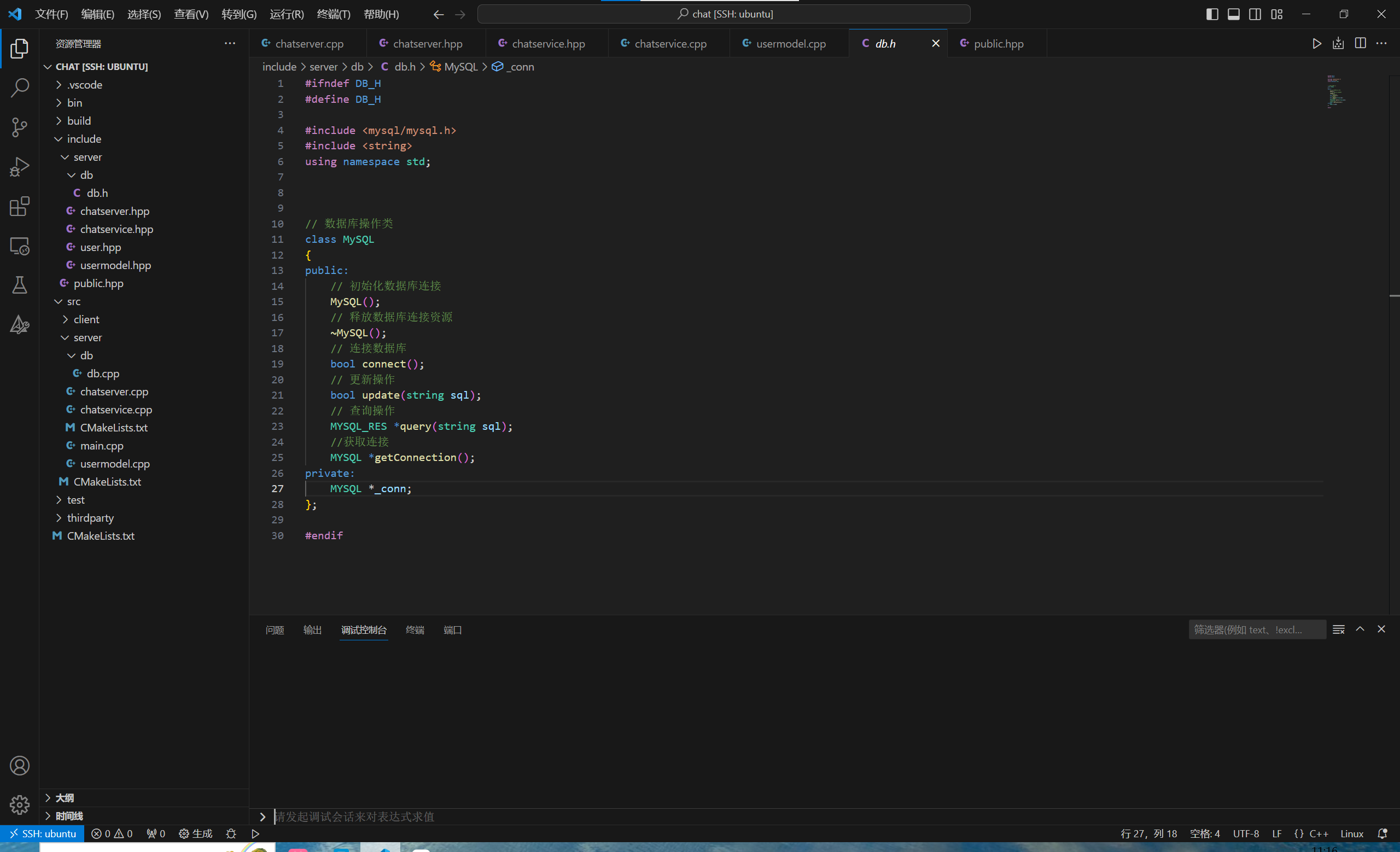The height and width of the screenshot is (852, 1400).
Task: Open user.hpp in the file tree
Action: click(144, 248)
